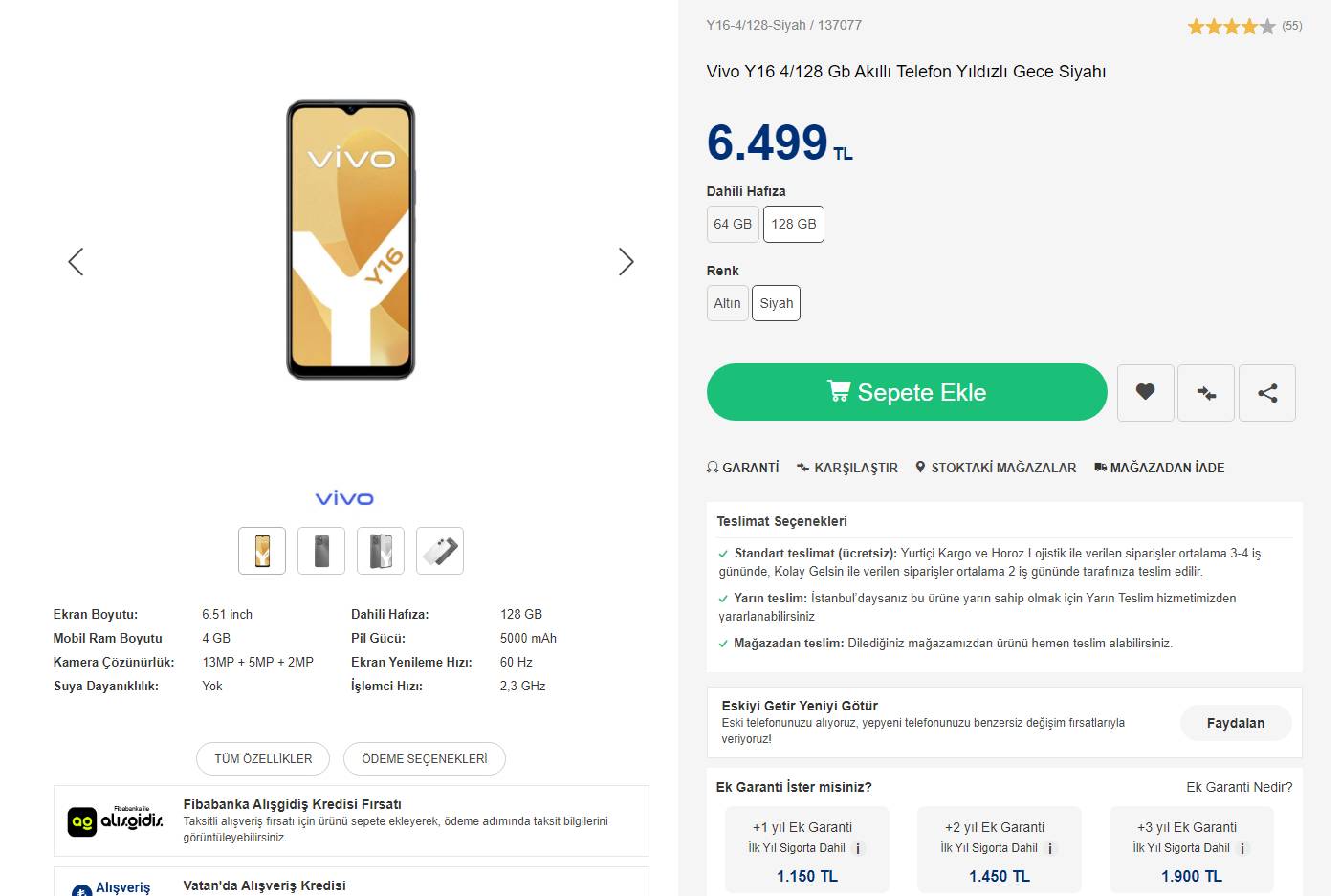The width and height of the screenshot is (1341, 896).
Task: Open info icon for +1 yıl Ek Garanti
Action: 858,848
